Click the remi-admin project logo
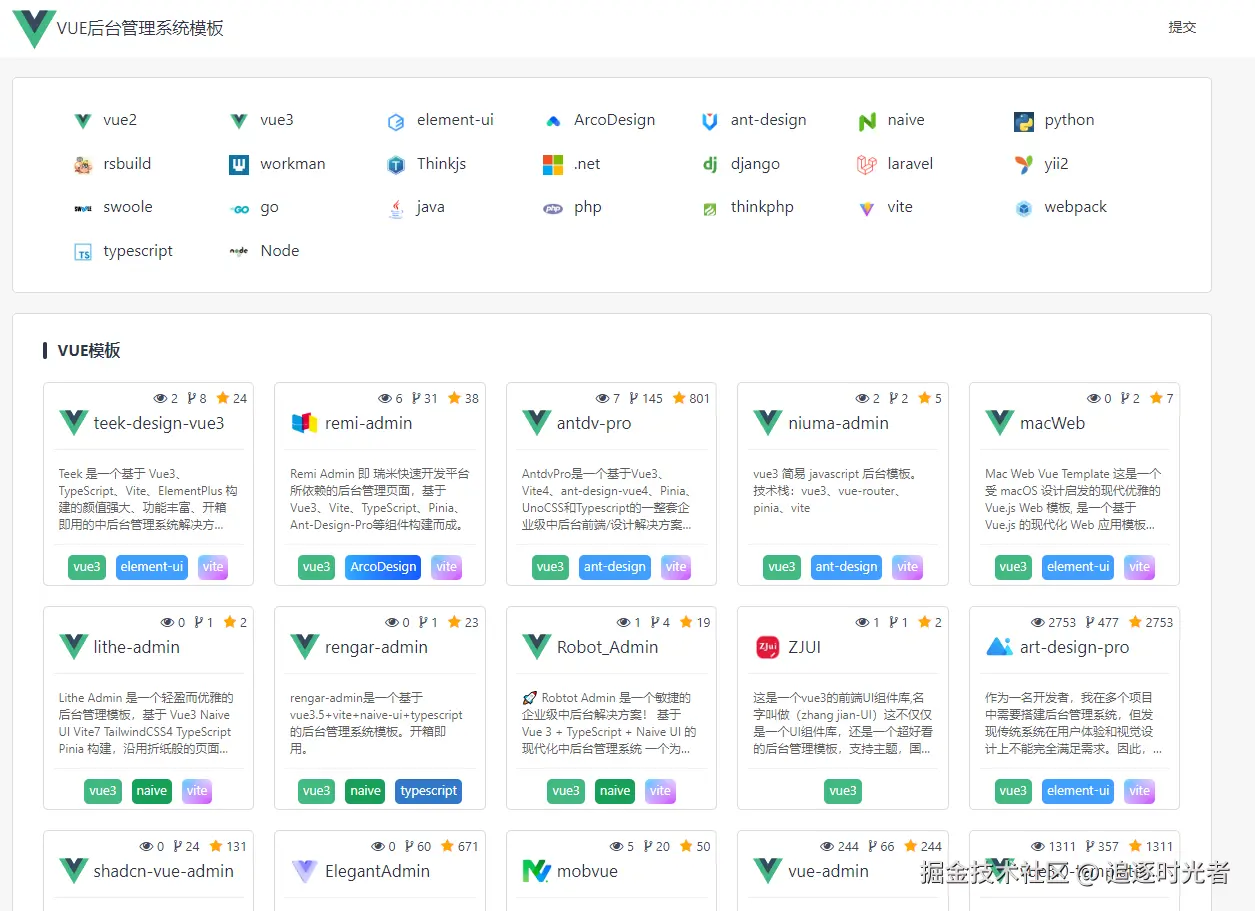The image size is (1255, 911). point(304,423)
